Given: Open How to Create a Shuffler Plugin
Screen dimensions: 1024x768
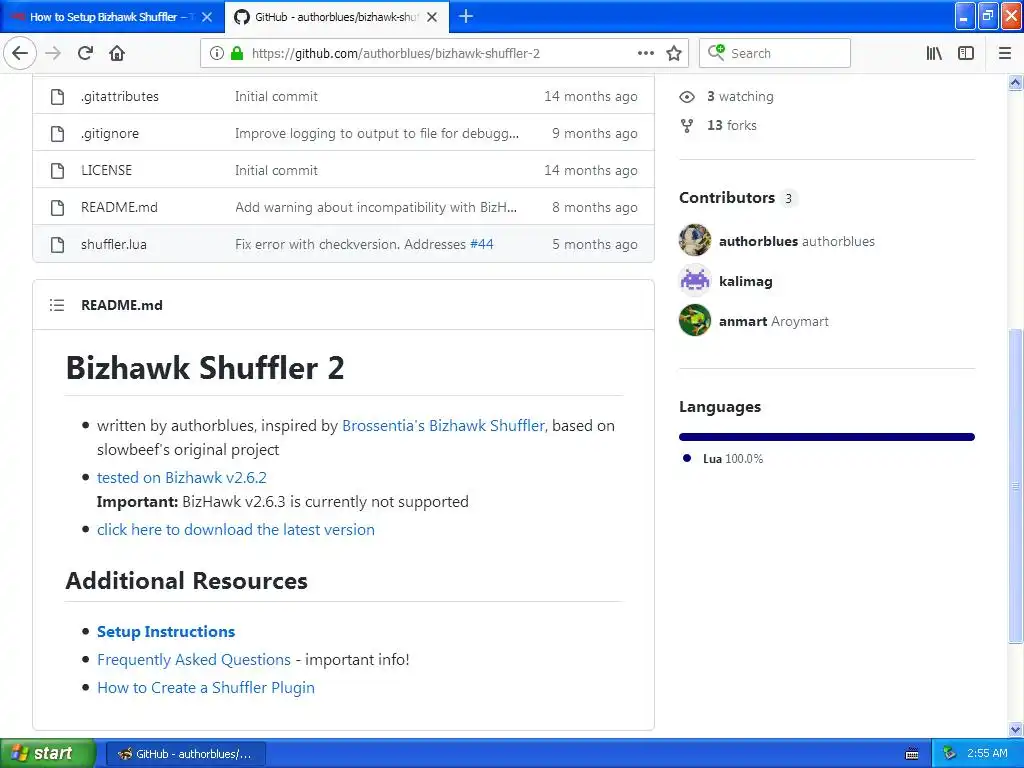Looking at the screenshot, I should click(x=206, y=688).
